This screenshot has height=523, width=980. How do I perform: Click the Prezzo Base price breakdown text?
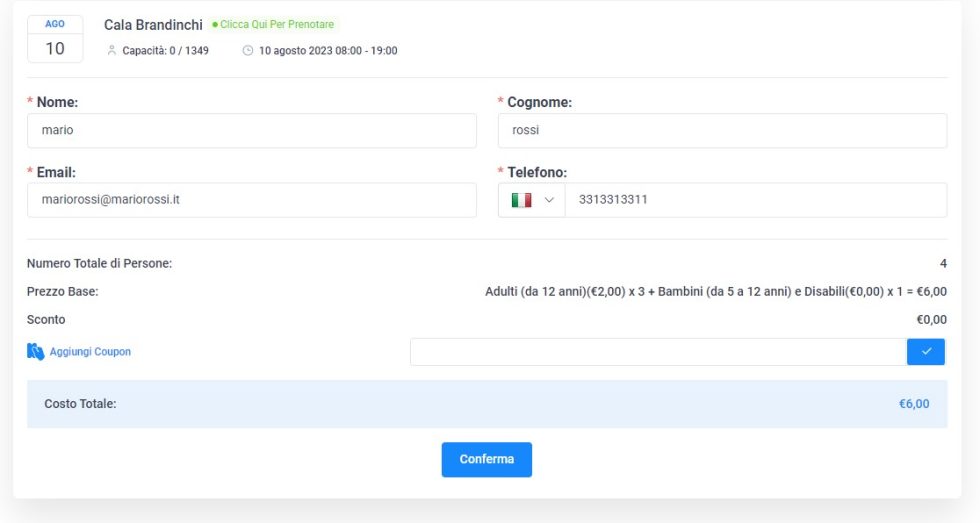click(715, 292)
